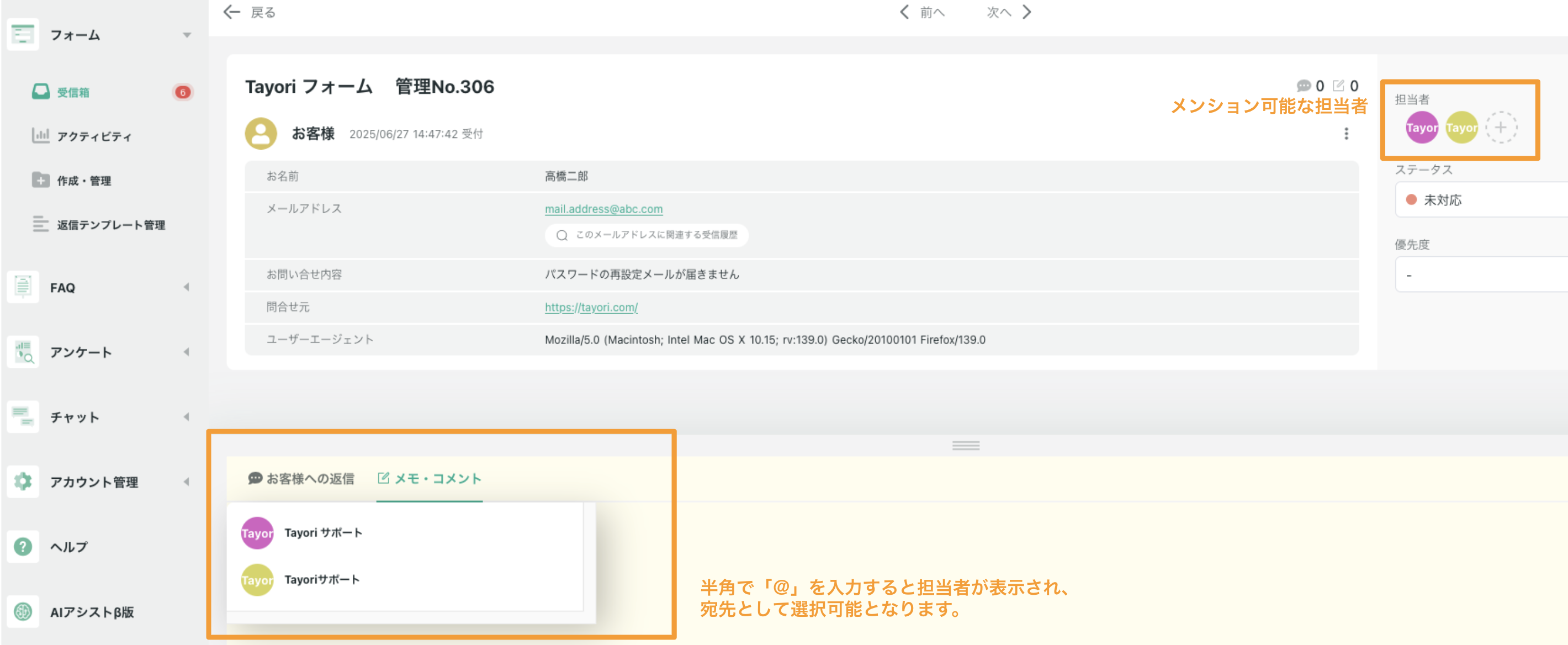Select the Tayori サポート mention suggestion

pyautogui.click(x=324, y=532)
